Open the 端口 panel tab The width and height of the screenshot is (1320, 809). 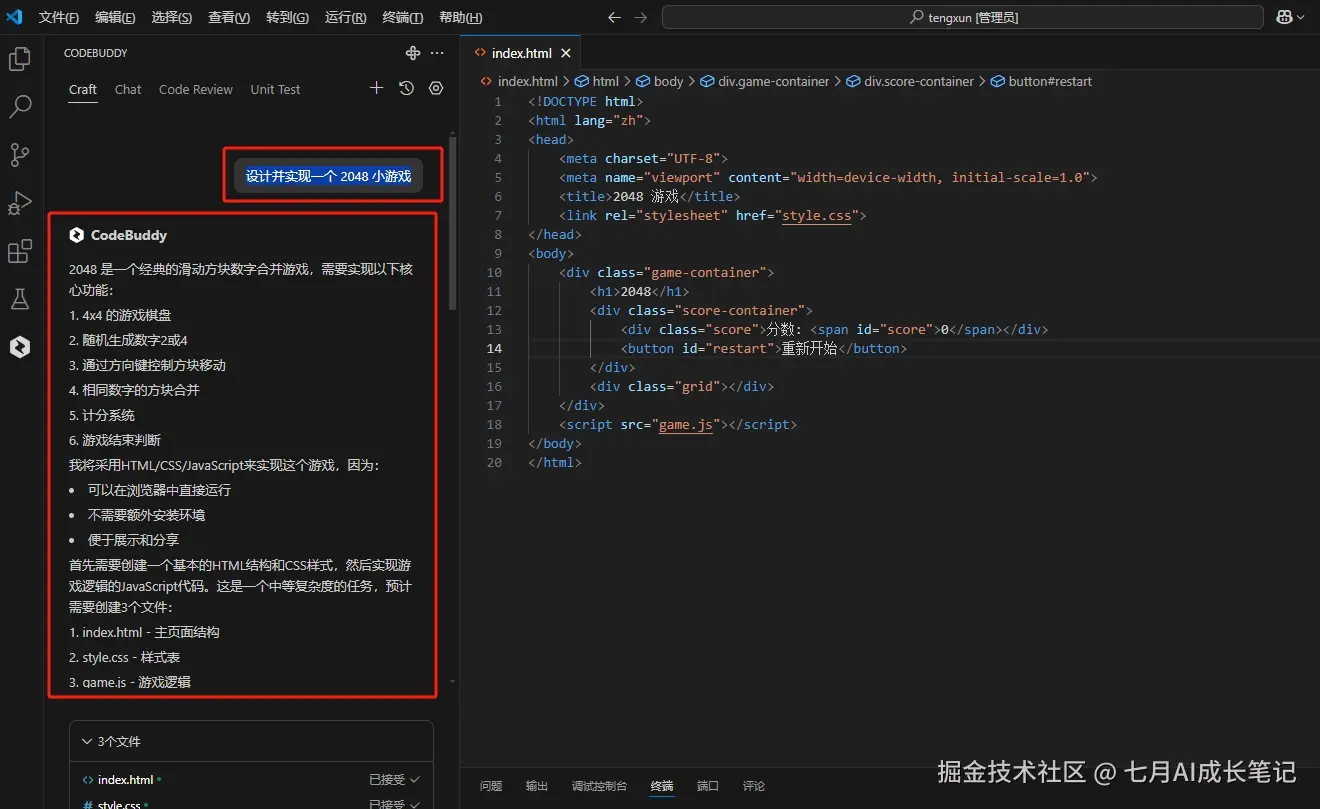pyautogui.click(x=708, y=786)
